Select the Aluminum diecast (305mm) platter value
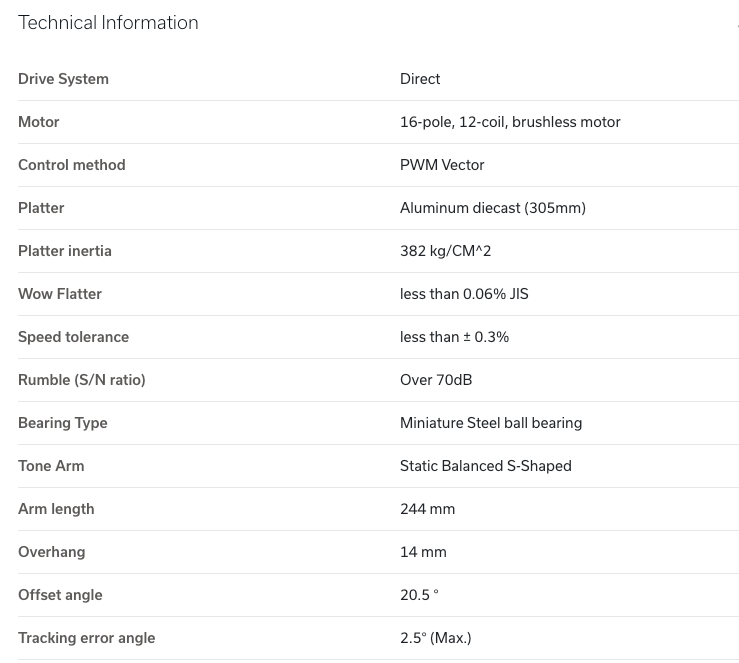Image resolution: width=739 pixels, height=663 pixels. pyautogui.click(x=493, y=208)
